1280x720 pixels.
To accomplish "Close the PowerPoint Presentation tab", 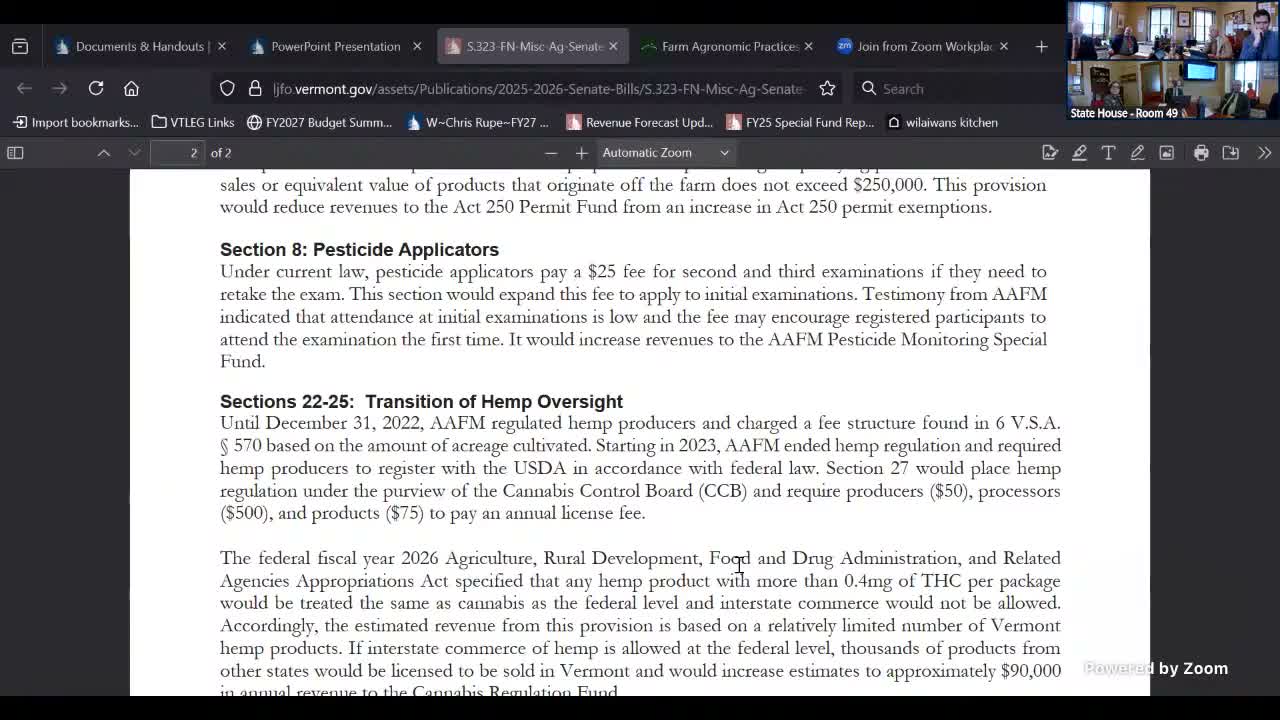I will point(417,46).
